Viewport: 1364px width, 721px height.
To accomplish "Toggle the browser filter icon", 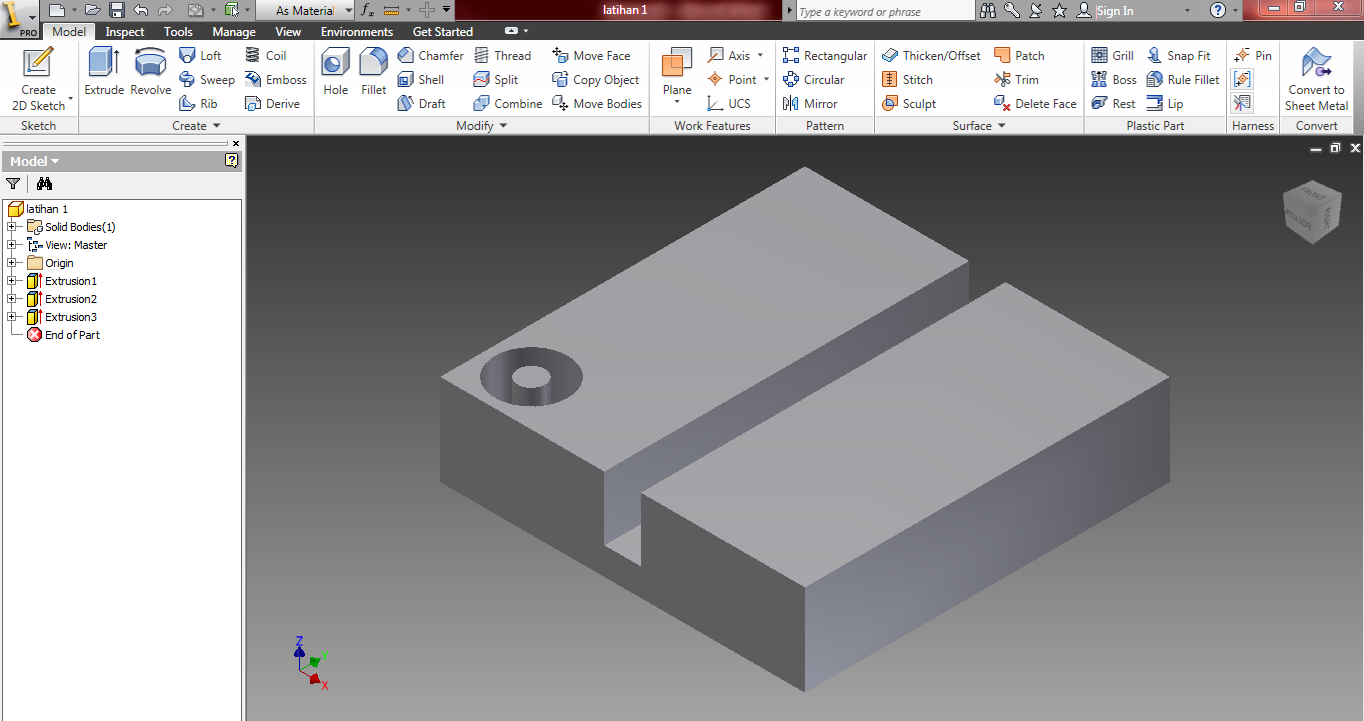I will [x=13, y=184].
